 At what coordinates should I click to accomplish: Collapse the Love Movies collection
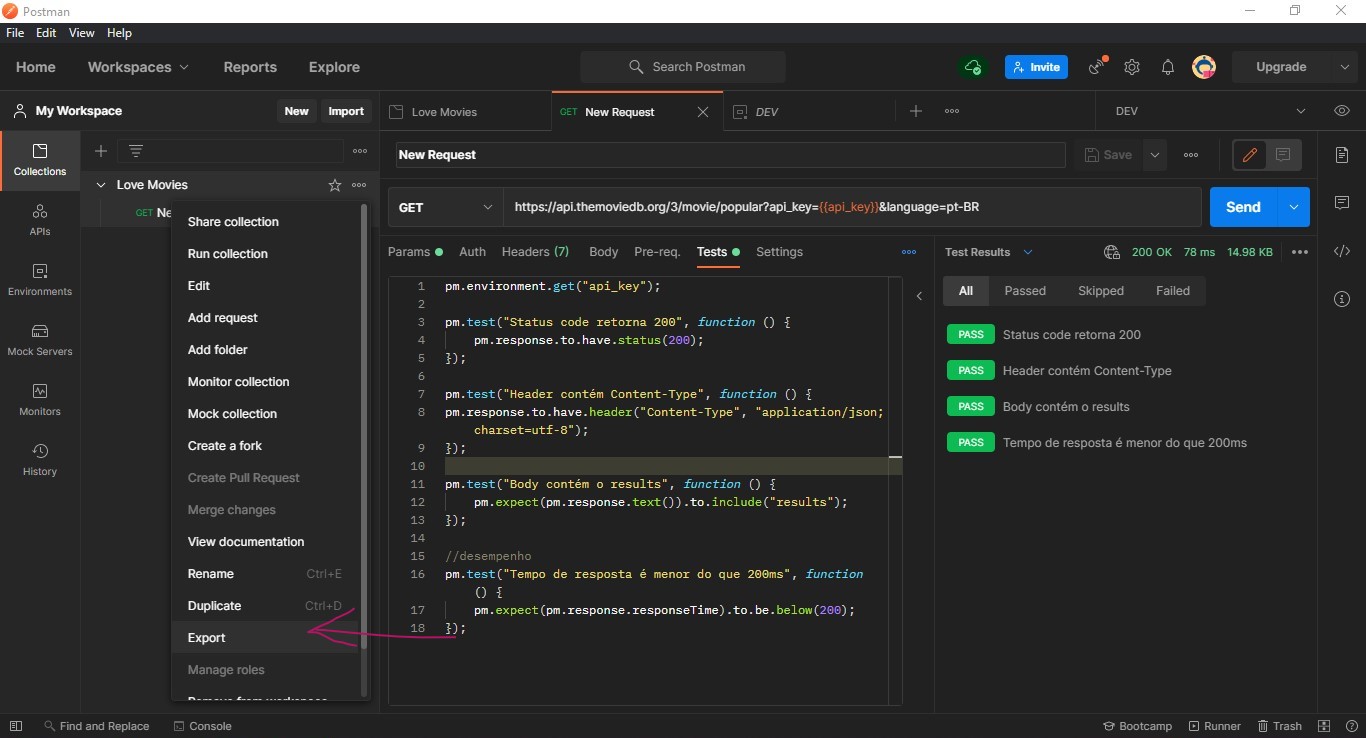[x=101, y=185]
